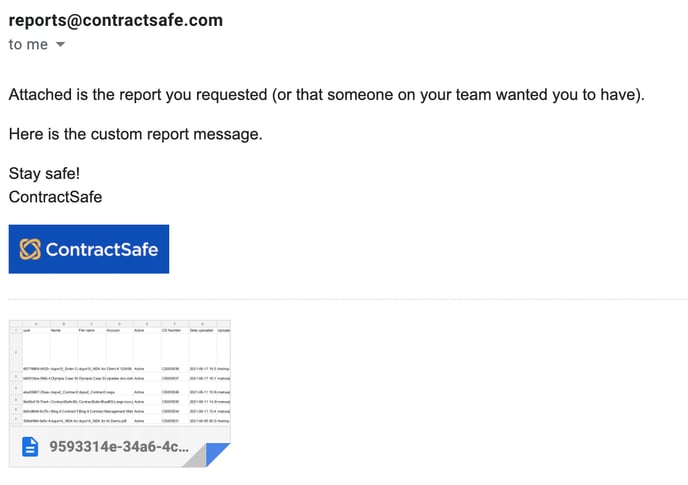Click the "Stay safe!" closing line
688x485 pixels.
click(44, 173)
